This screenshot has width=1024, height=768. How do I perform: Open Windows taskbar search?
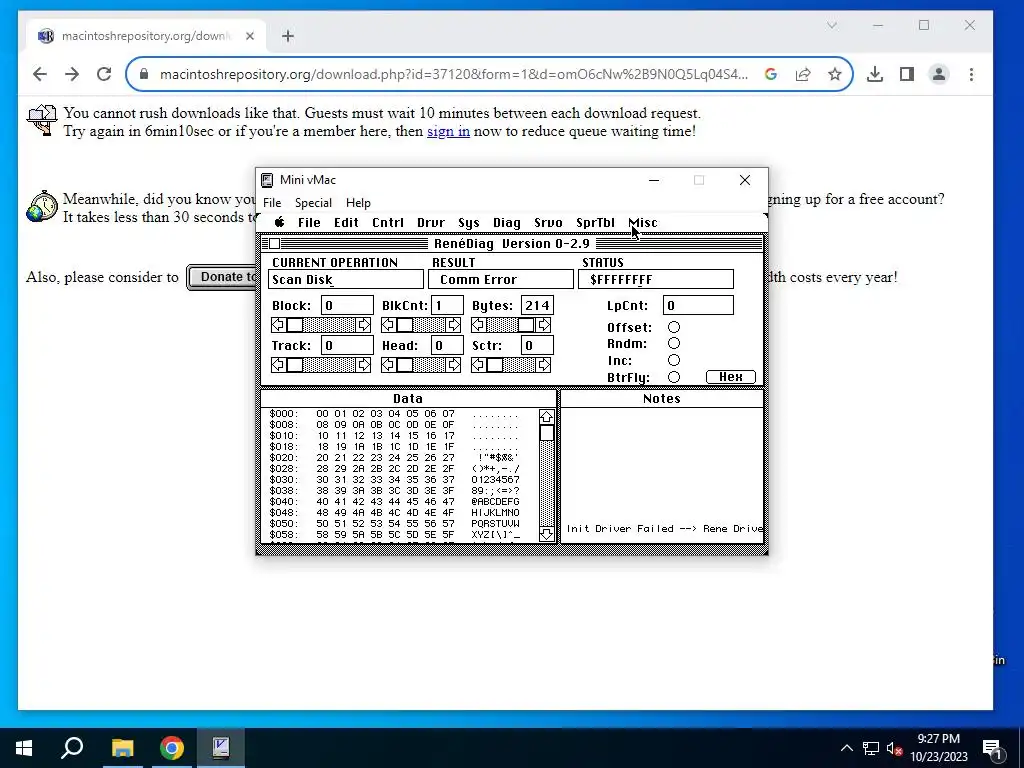click(x=72, y=748)
